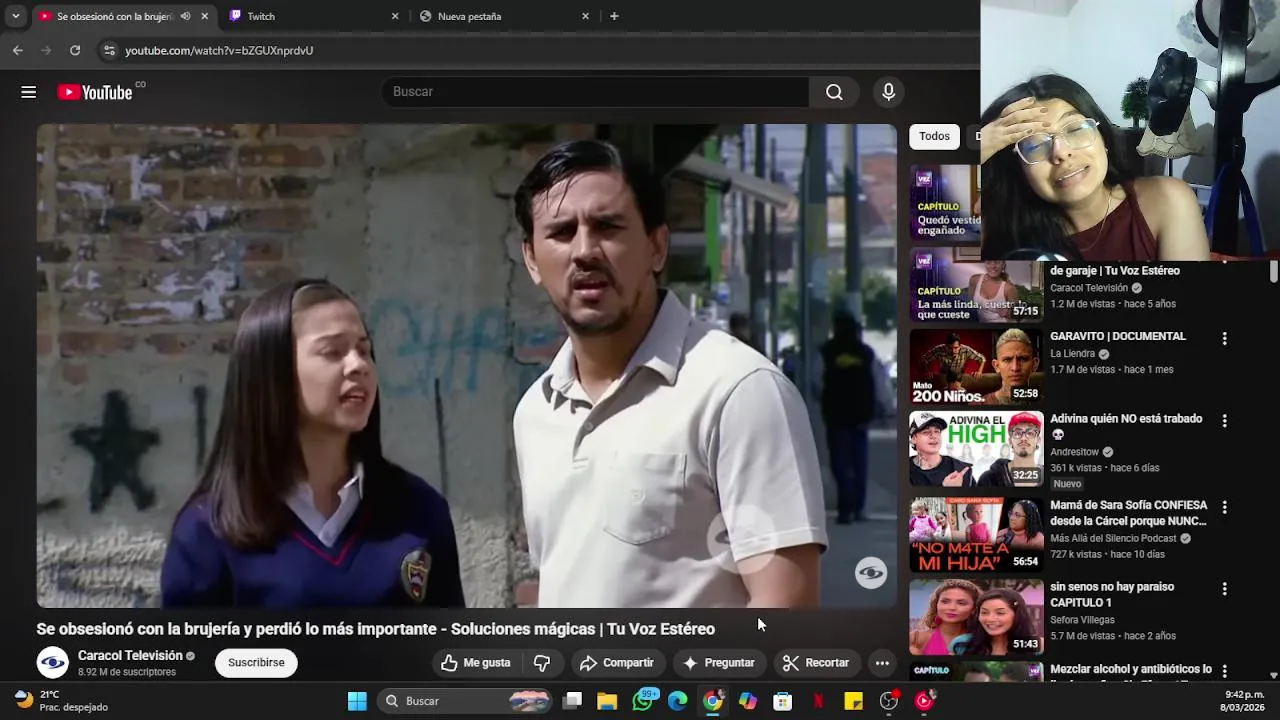Open GARAVITO | DOCUMENTAL video title
The image size is (1280, 720).
pyautogui.click(x=1118, y=337)
